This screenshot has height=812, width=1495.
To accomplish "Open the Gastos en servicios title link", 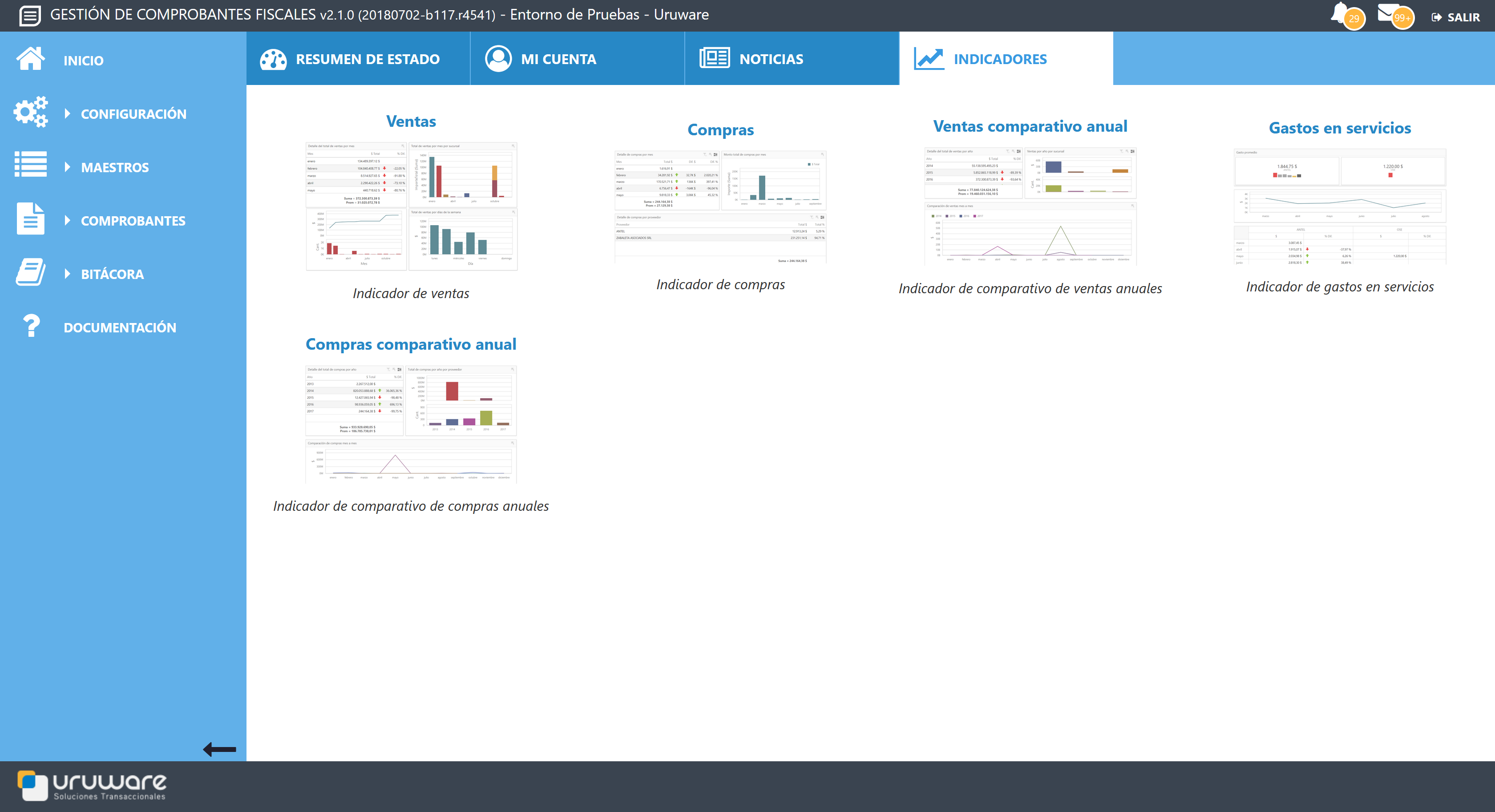I will tap(1339, 128).
